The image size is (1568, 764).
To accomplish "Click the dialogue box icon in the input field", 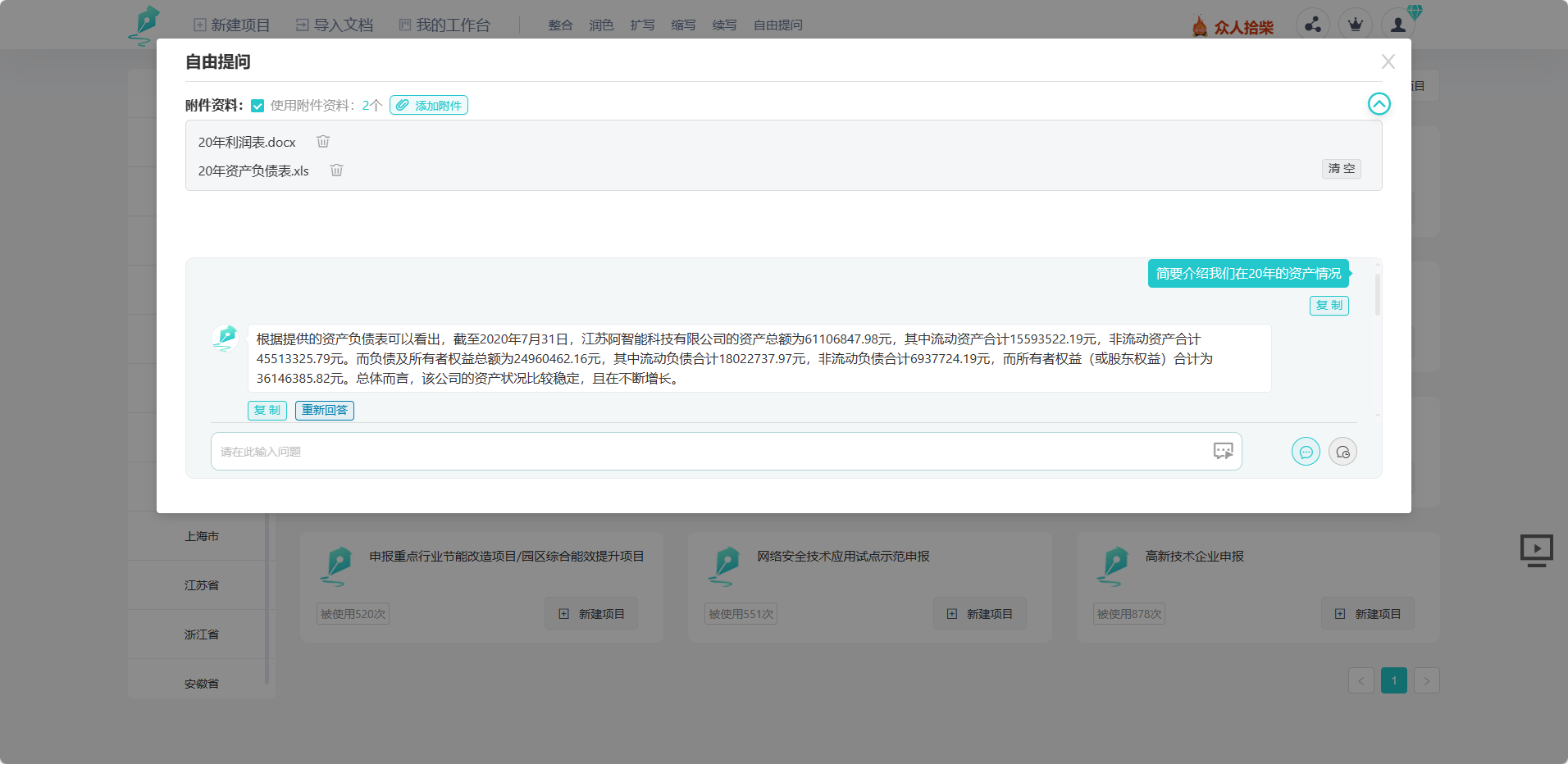I will coord(1222,451).
